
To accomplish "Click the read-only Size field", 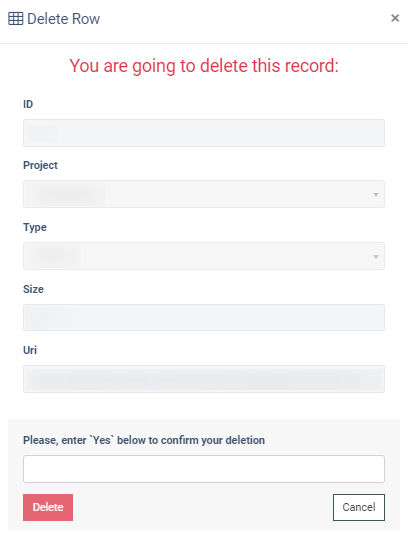I will [x=204, y=317].
